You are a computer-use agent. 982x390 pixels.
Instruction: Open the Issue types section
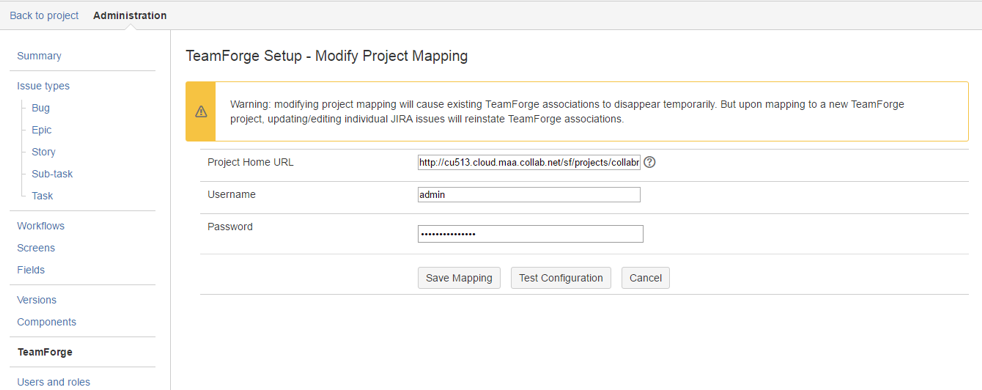coord(43,86)
